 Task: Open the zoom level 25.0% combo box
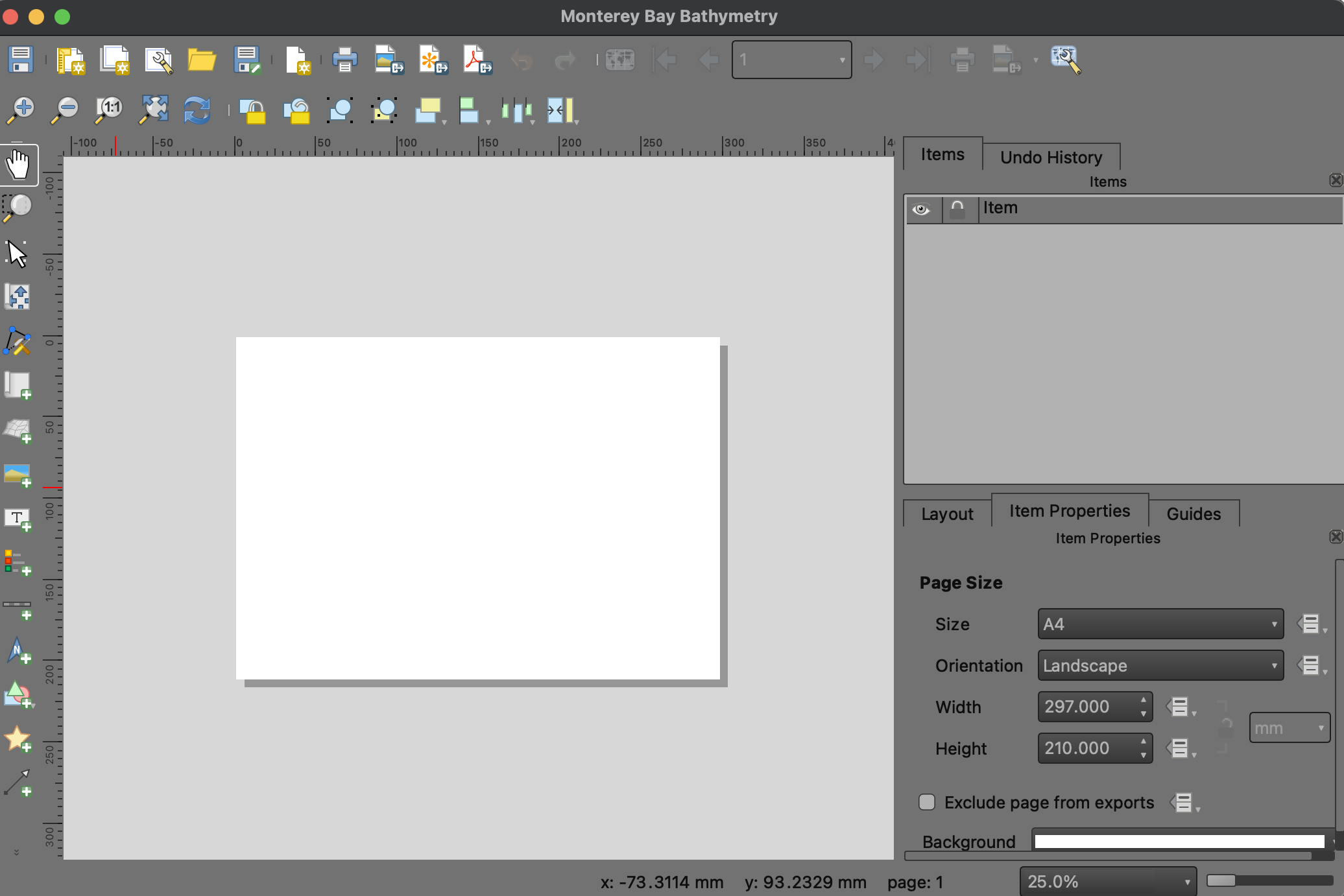click(1108, 881)
